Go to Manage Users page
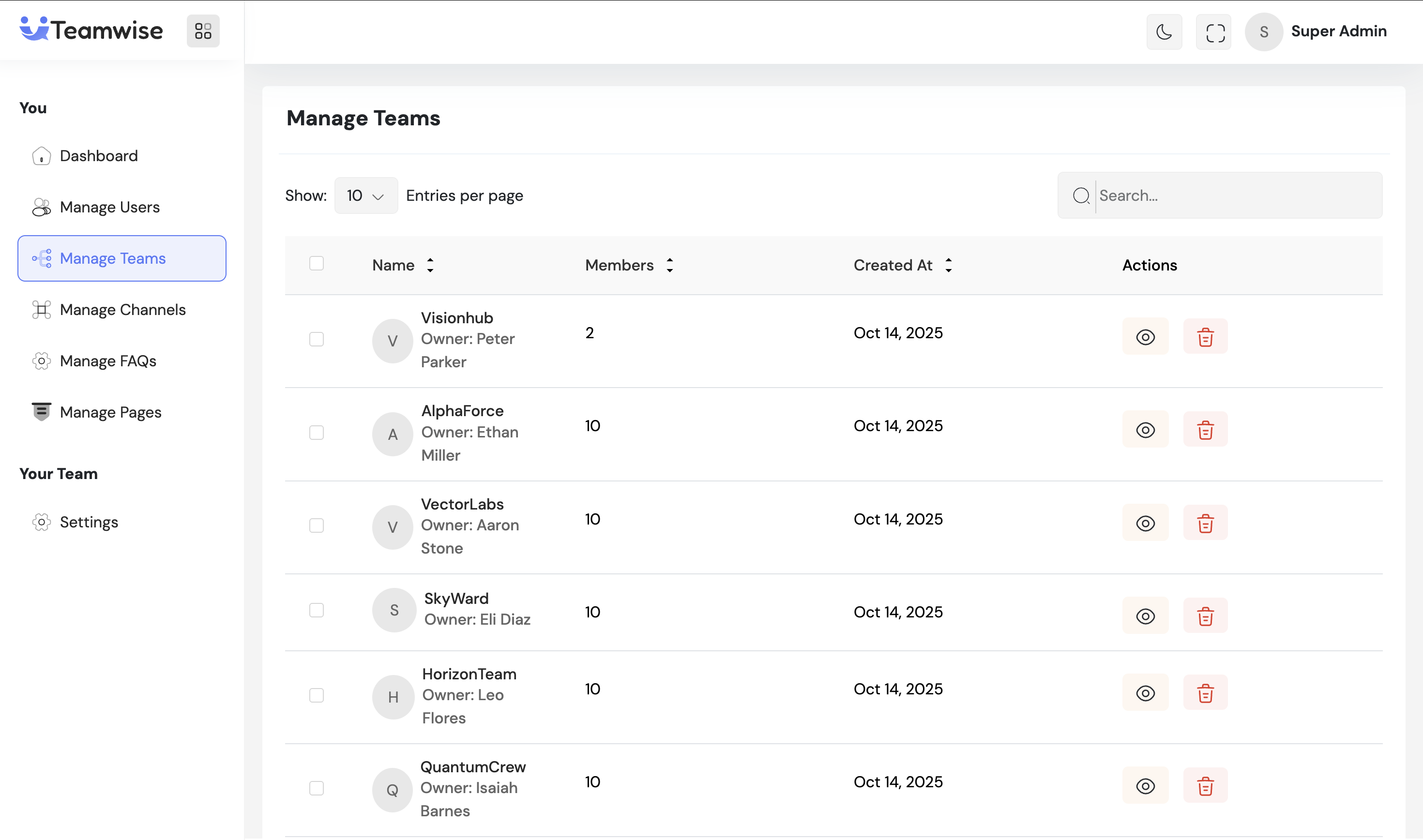The image size is (1423, 840). tap(110, 207)
